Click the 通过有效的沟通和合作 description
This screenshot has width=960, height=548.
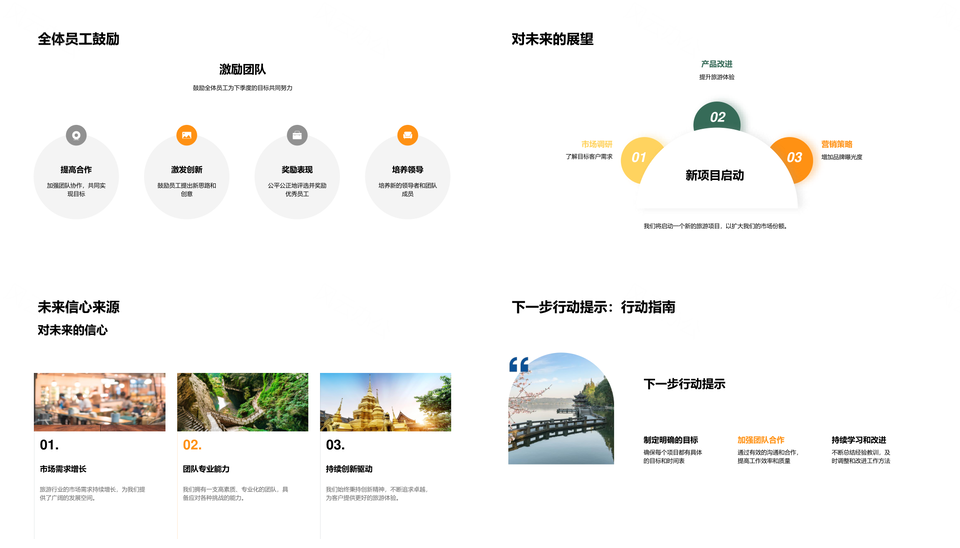click(768, 457)
